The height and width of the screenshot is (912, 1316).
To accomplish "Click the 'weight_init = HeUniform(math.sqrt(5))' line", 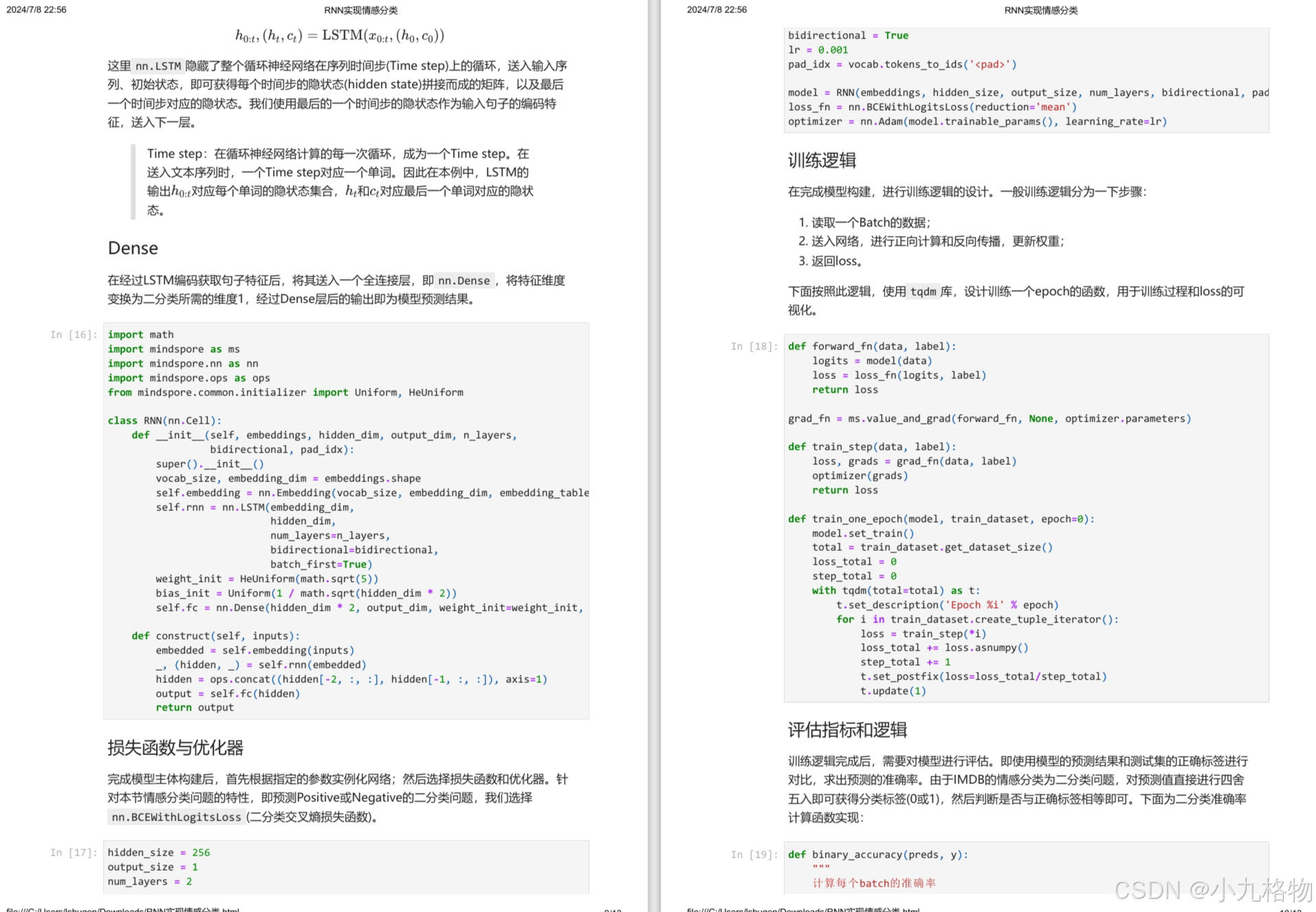I will pos(267,579).
